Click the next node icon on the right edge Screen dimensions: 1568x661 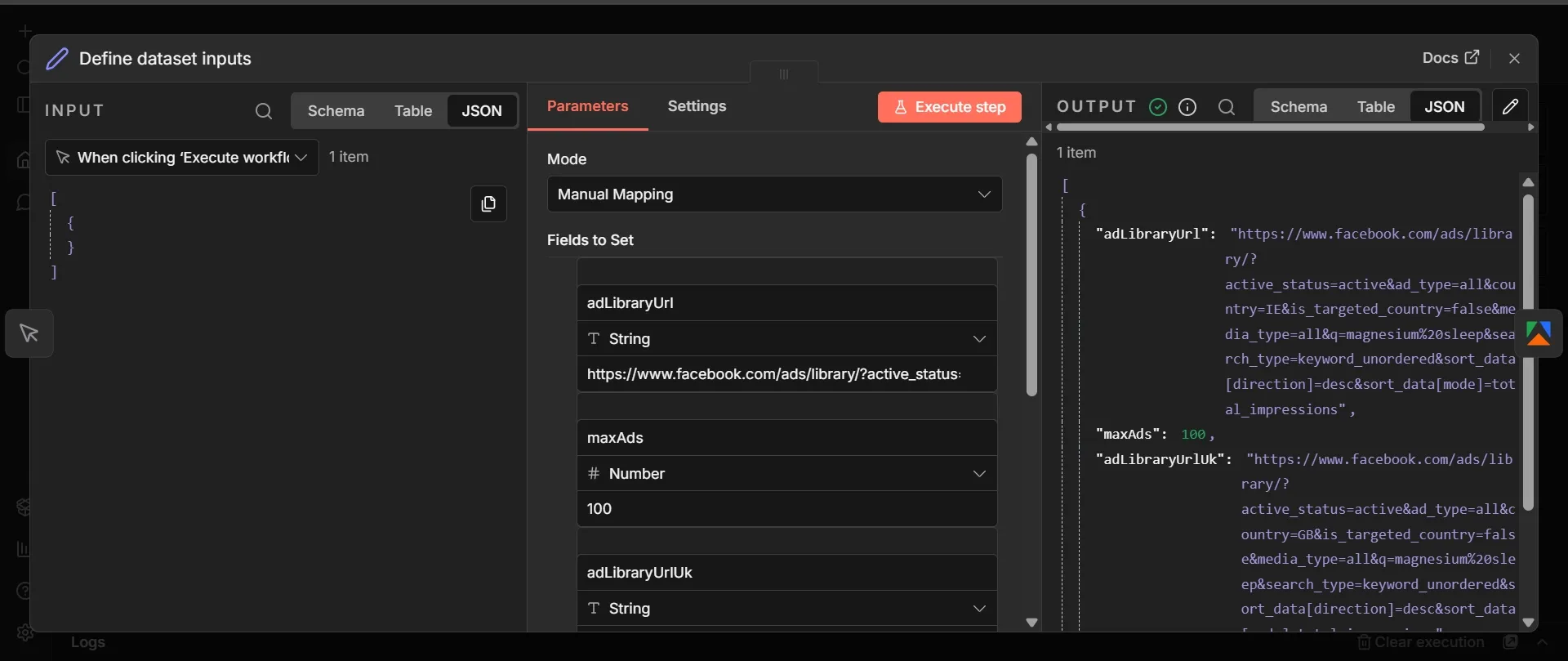coord(1539,333)
